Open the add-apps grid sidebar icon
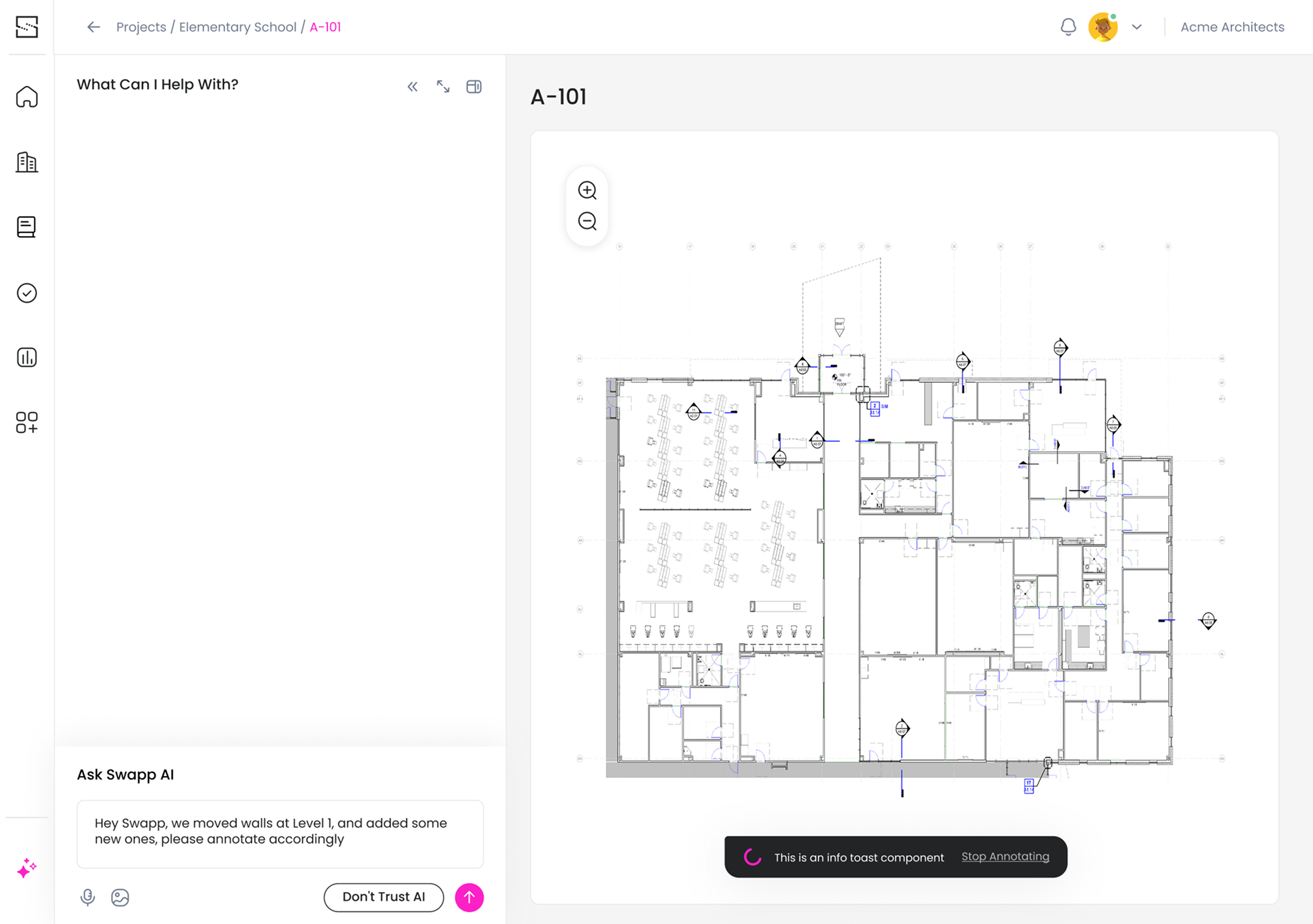The image size is (1313, 924). [27, 423]
